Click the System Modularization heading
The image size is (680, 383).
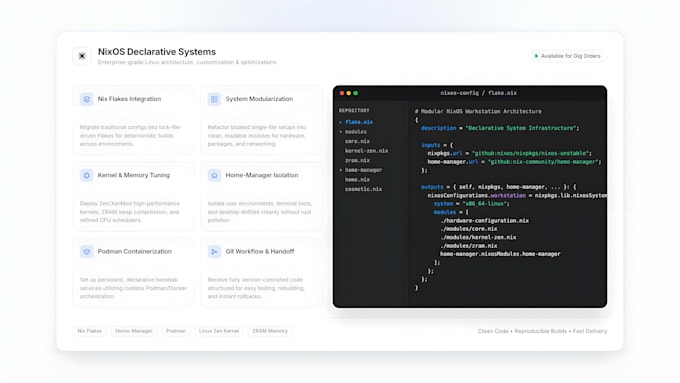[259, 99]
